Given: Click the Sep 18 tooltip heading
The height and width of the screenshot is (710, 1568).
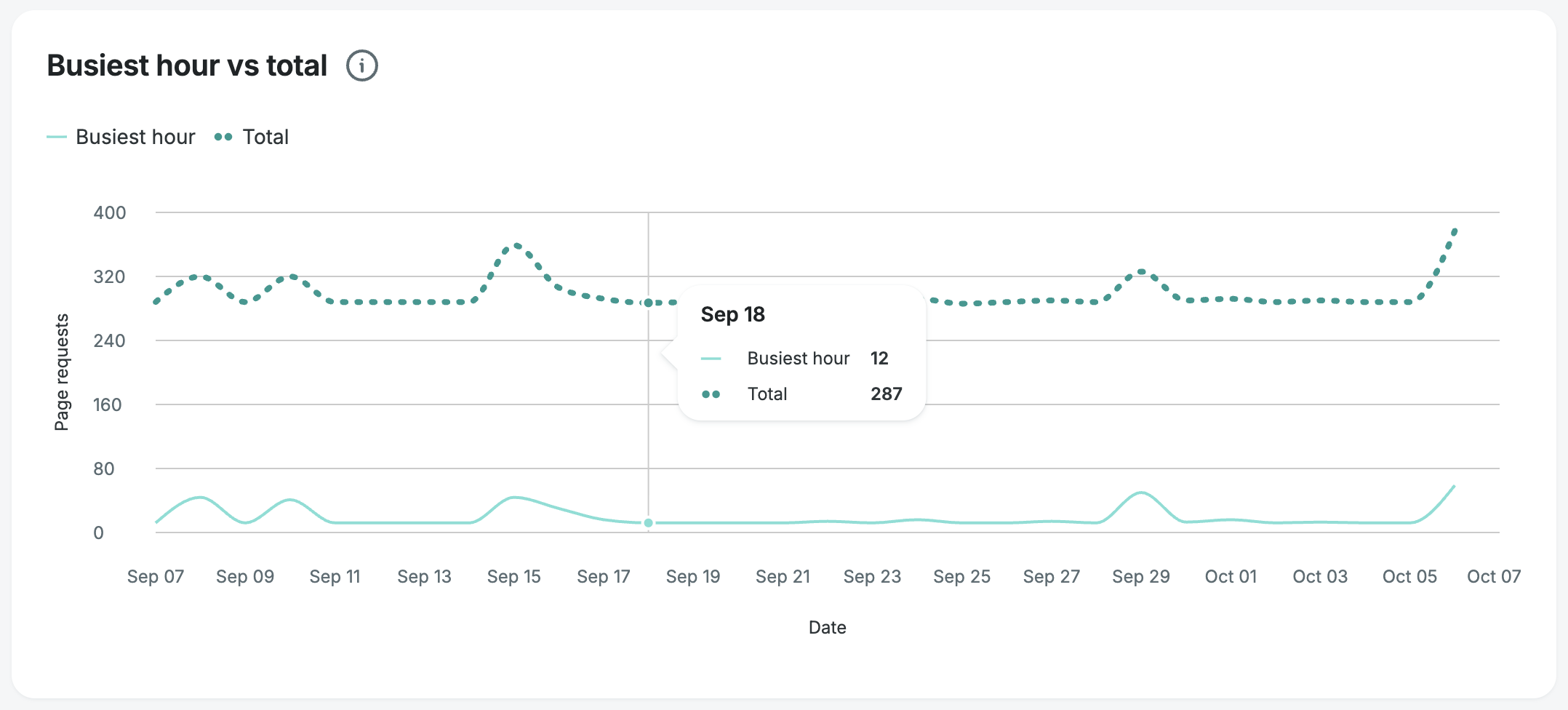Looking at the screenshot, I should click(732, 314).
